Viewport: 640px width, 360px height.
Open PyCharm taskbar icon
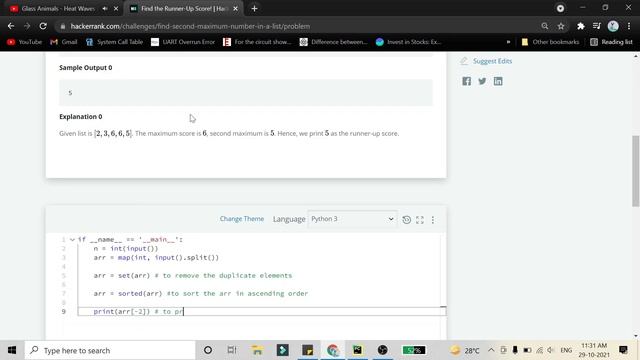click(358, 350)
